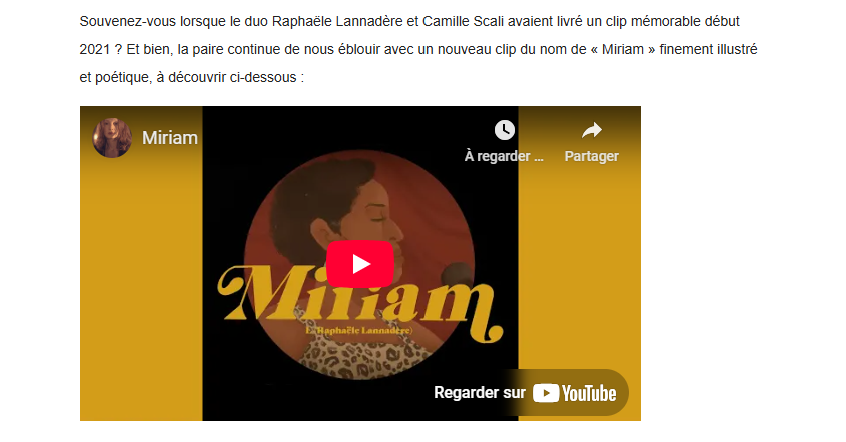
Task: Start the video with the red play button
Action: 360,264
